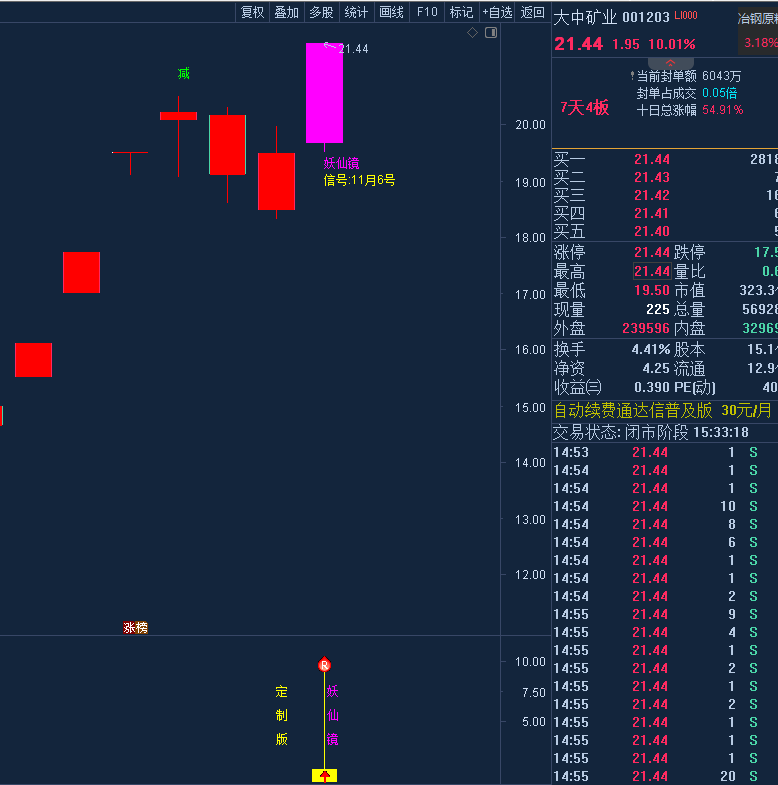
Task: Add stock to watchlist with +自选
Action: [x=497, y=12]
